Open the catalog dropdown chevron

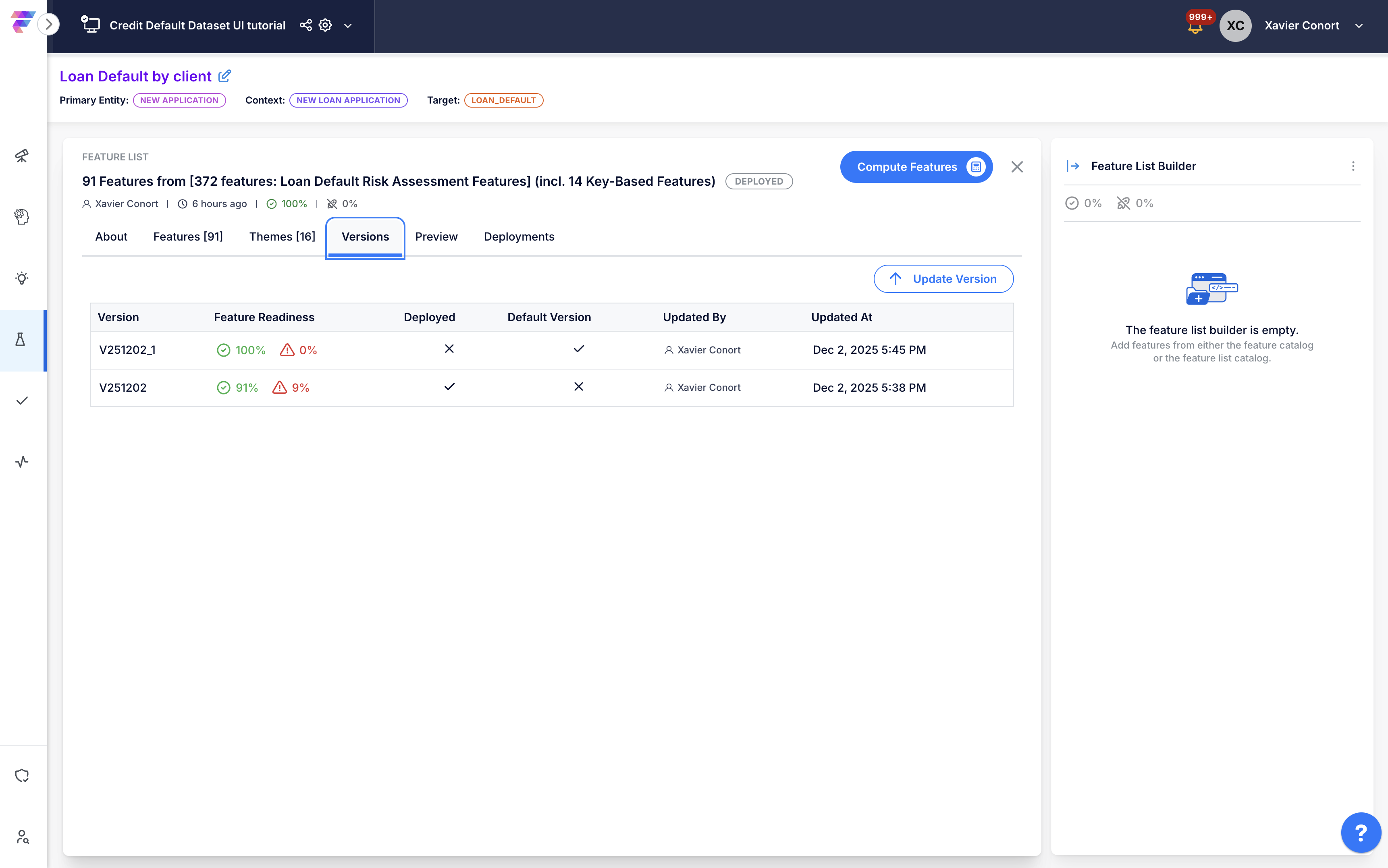click(348, 26)
